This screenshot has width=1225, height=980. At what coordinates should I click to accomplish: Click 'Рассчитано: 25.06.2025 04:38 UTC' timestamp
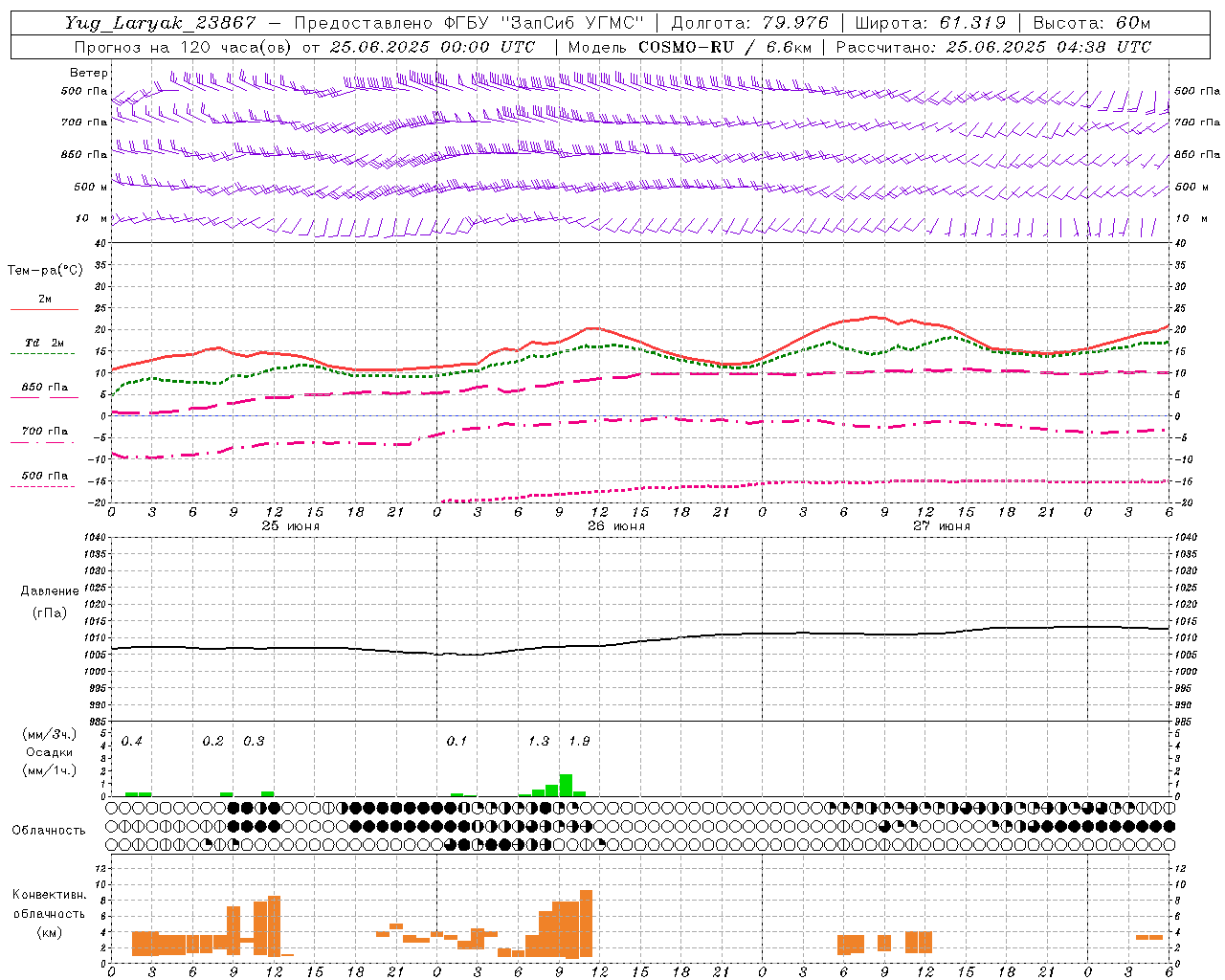[993, 47]
